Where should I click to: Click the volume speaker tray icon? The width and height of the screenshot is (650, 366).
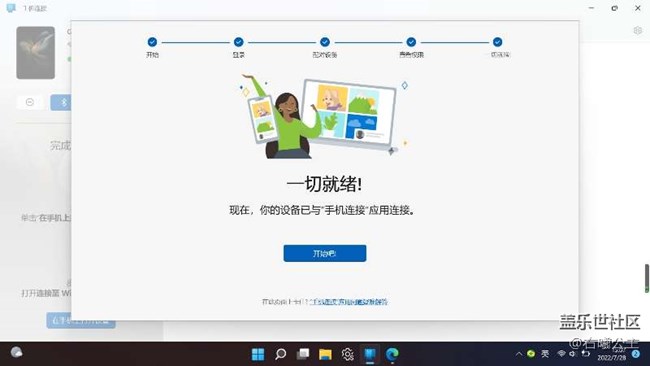point(573,354)
